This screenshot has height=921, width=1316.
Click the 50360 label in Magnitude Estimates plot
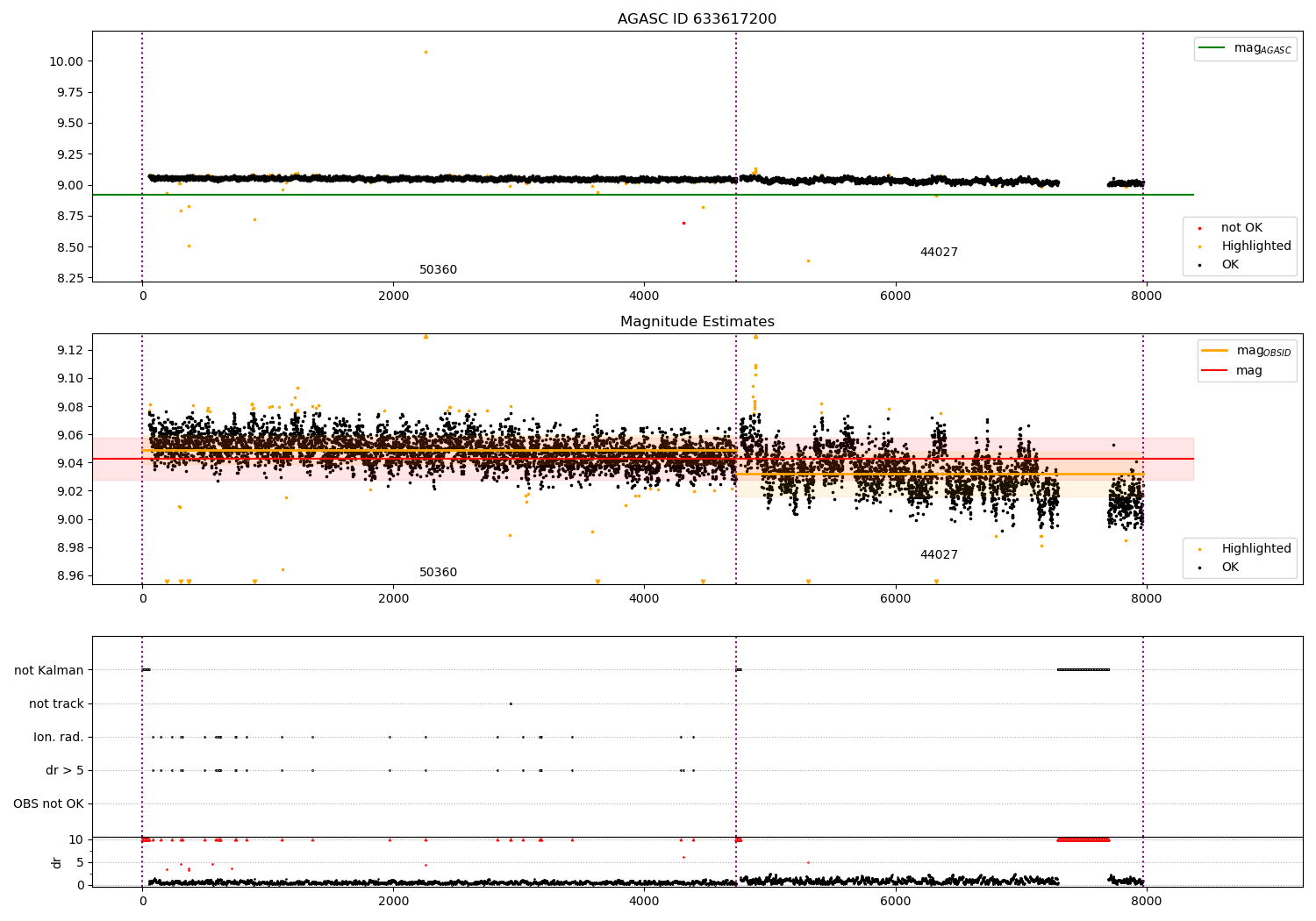(438, 573)
